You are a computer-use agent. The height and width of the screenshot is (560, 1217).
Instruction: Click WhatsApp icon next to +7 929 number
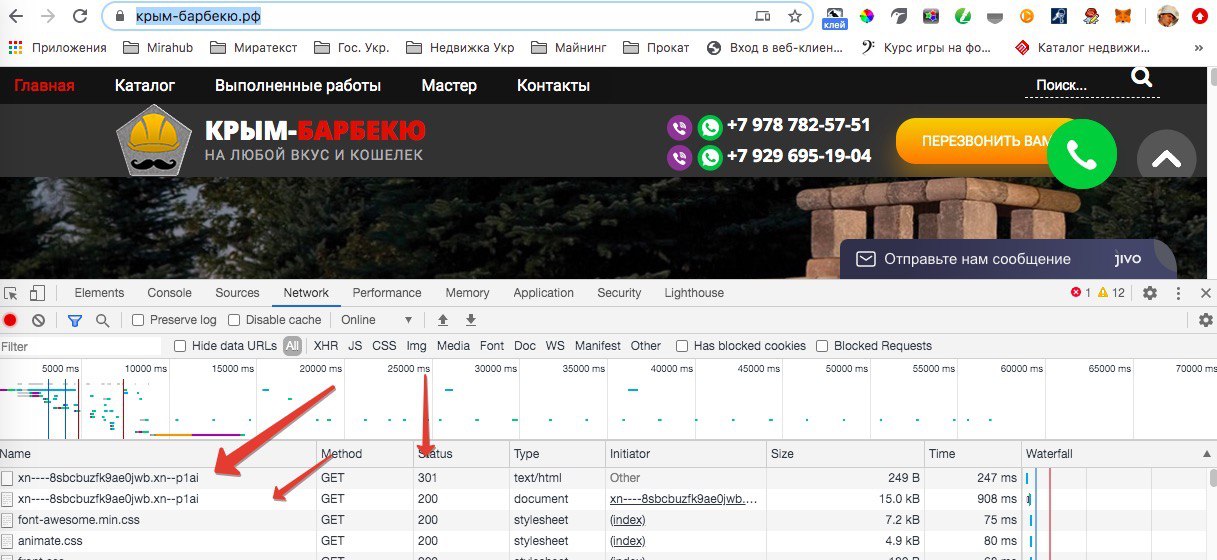tap(710, 157)
